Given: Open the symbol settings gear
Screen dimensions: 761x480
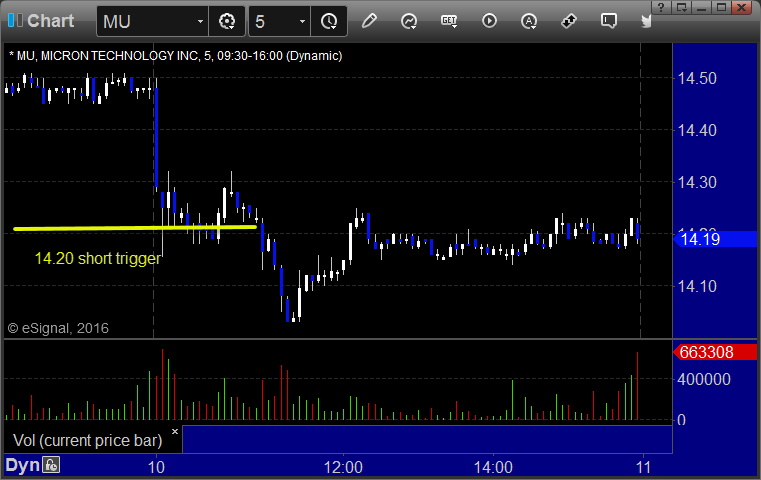Looking at the screenshot, I should click(x=227, y=21).
